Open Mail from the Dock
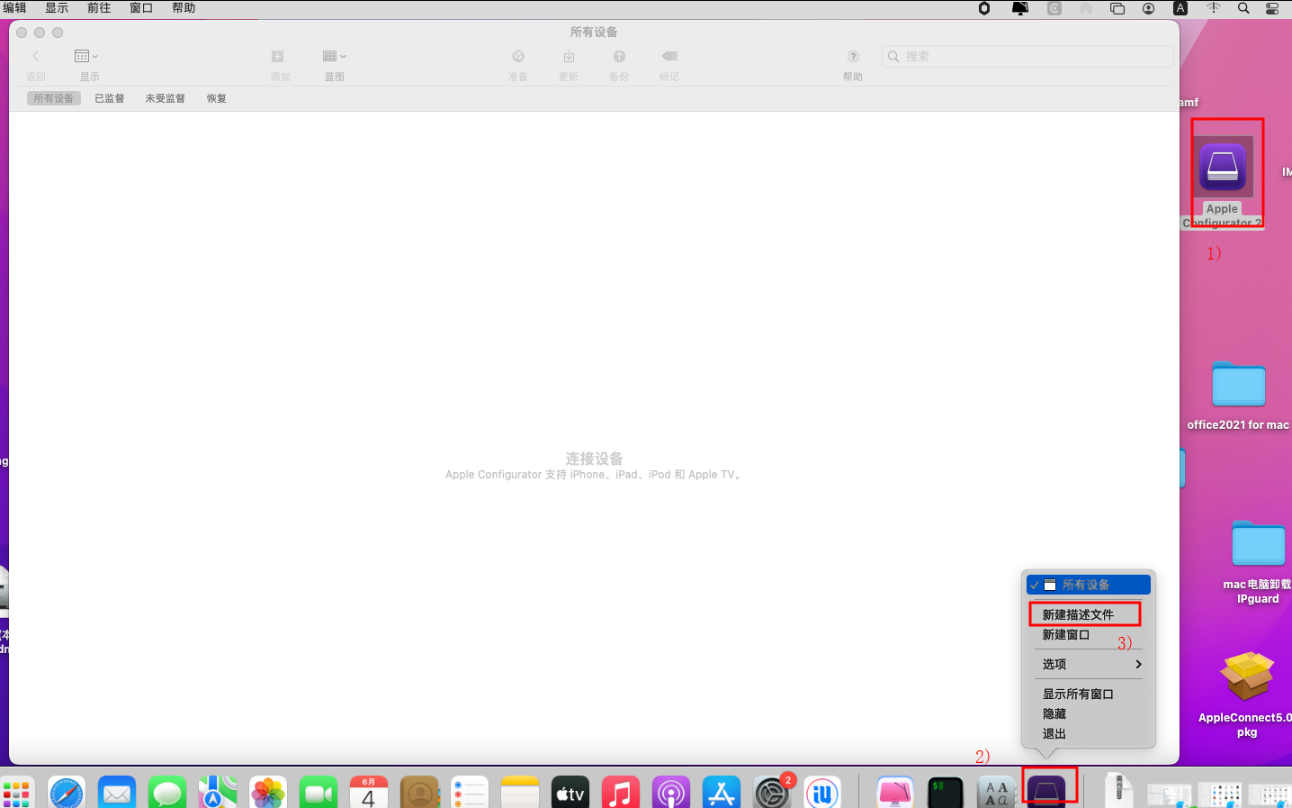 [117, 794]
